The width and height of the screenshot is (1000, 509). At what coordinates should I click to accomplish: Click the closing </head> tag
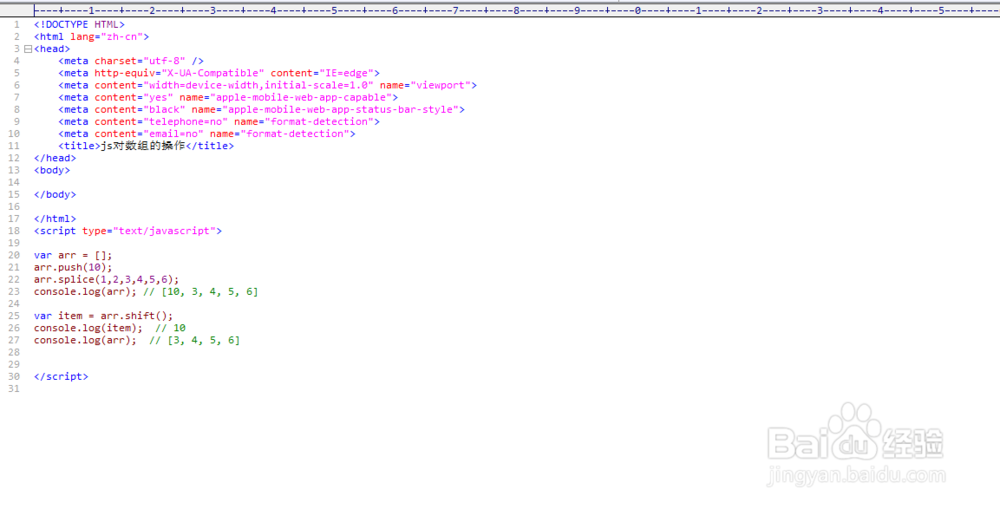point(55,158)
